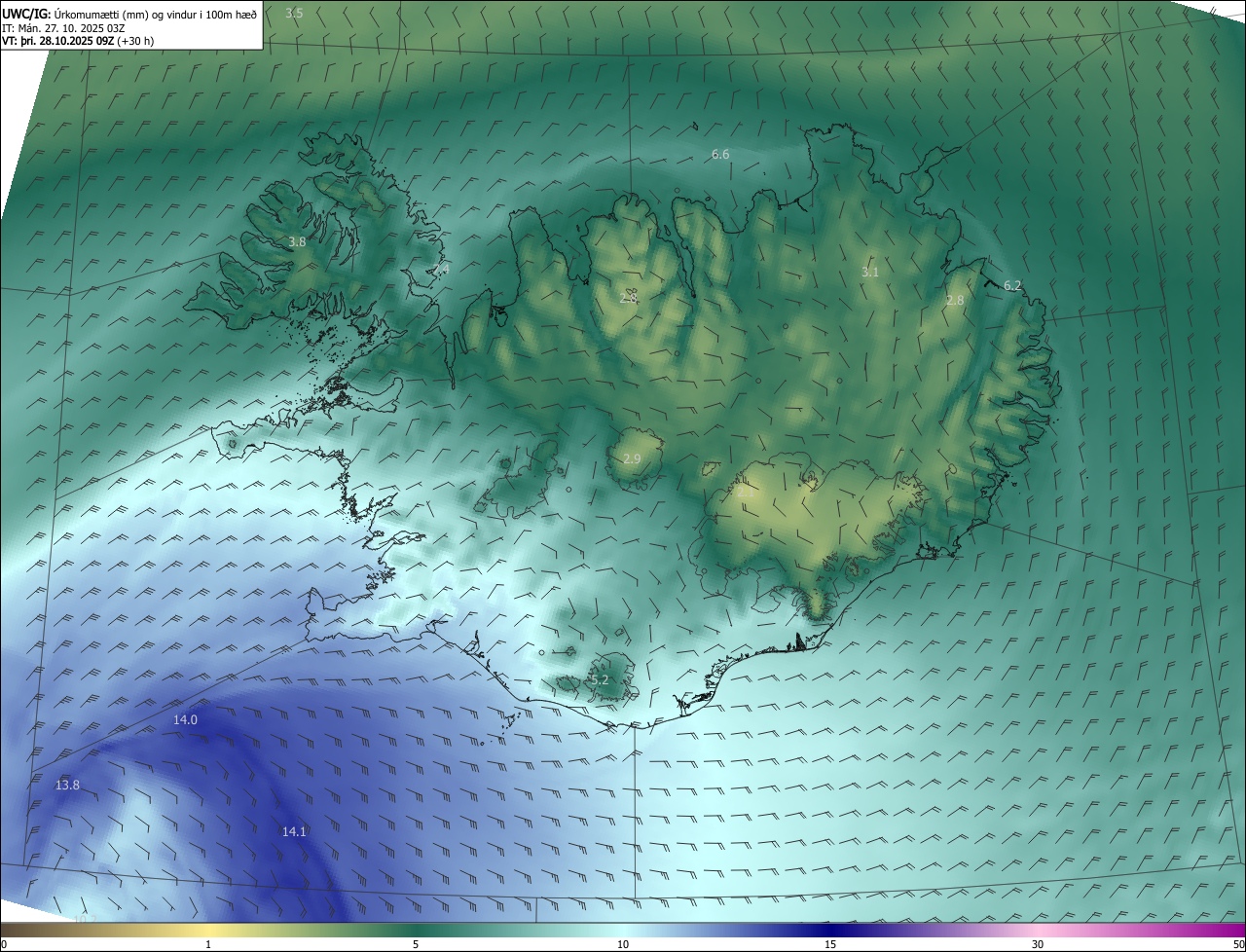Click the 15 tick on the colour scale

pyautogui.click(x=830, y=944)
